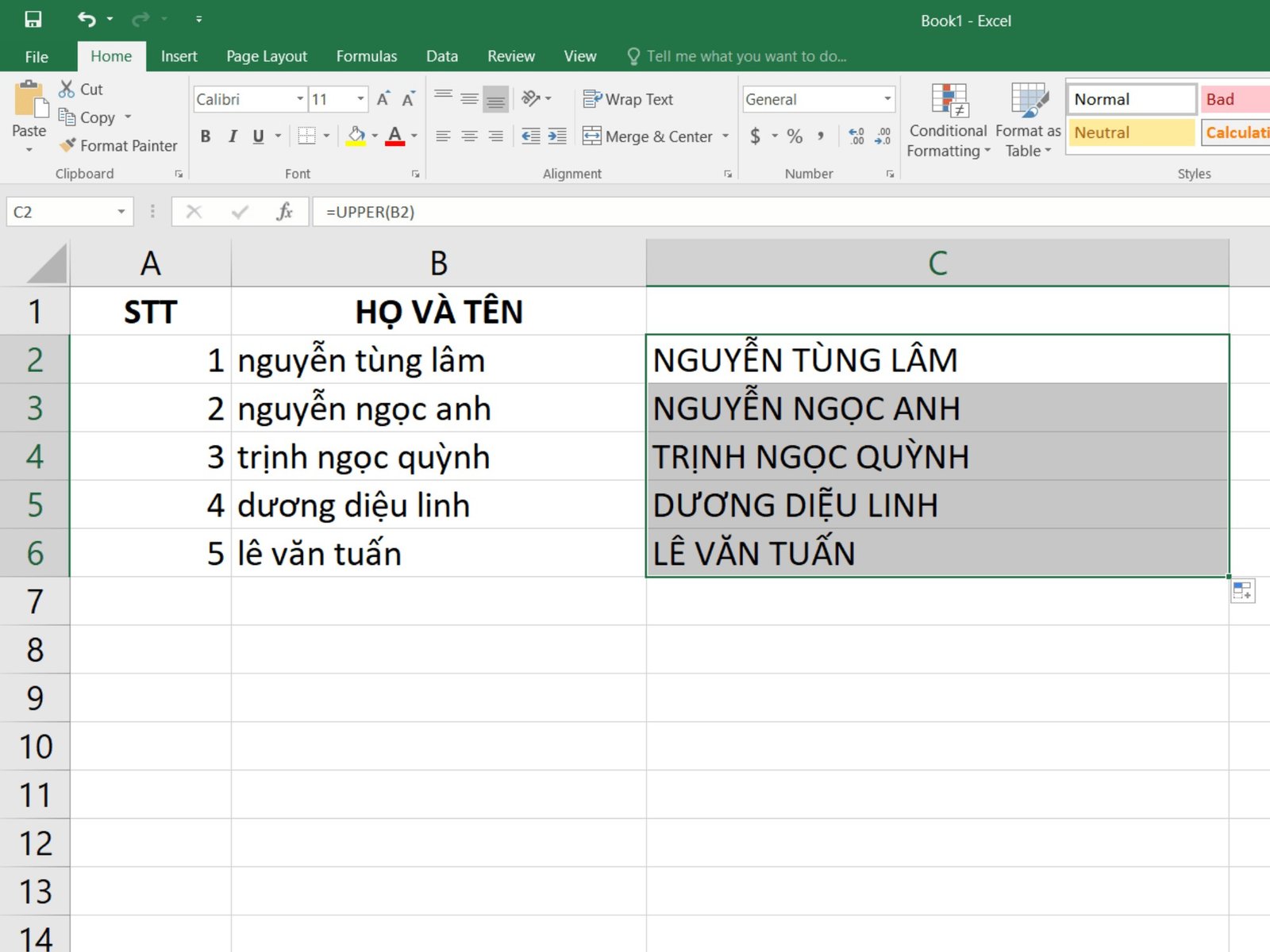Screen dimensions: 1270x952
Task: Toggle bold formatting on selected cells
Action: [206, 136]
